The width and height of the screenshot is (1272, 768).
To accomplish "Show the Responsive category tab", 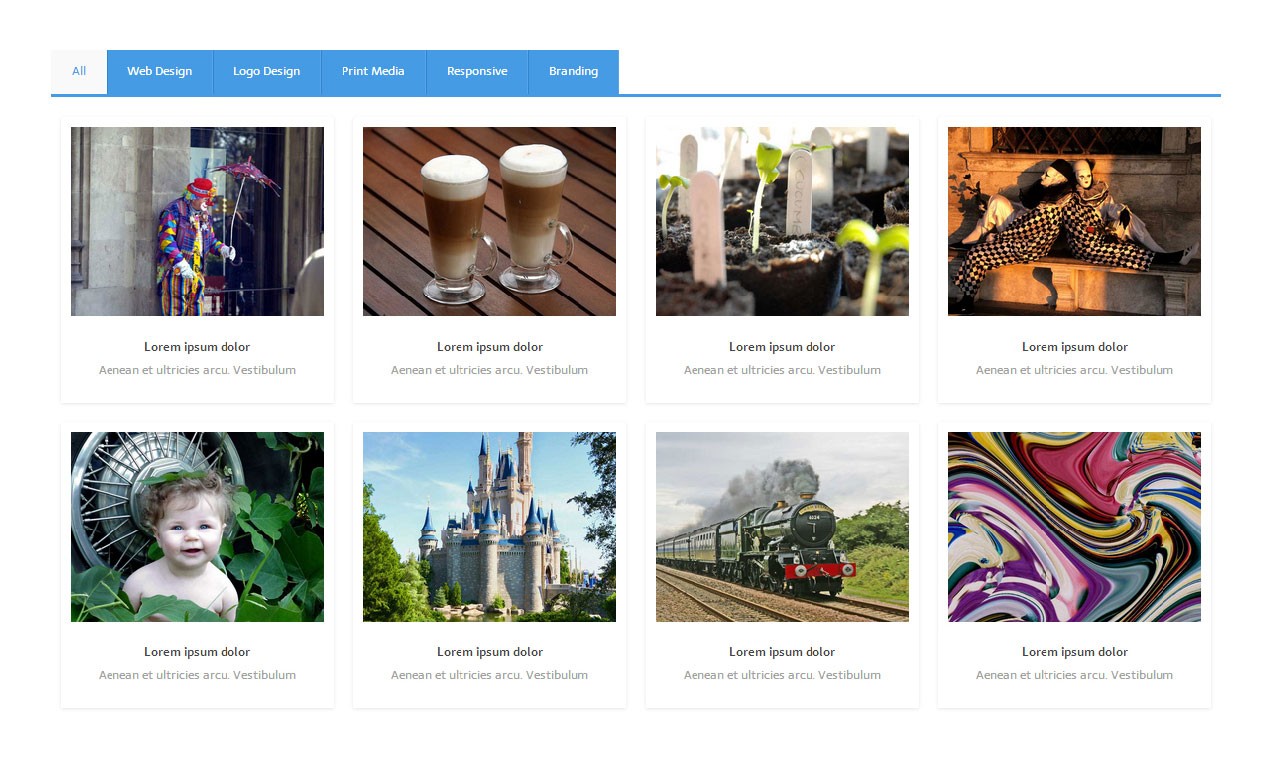I will tap(477, 71).
